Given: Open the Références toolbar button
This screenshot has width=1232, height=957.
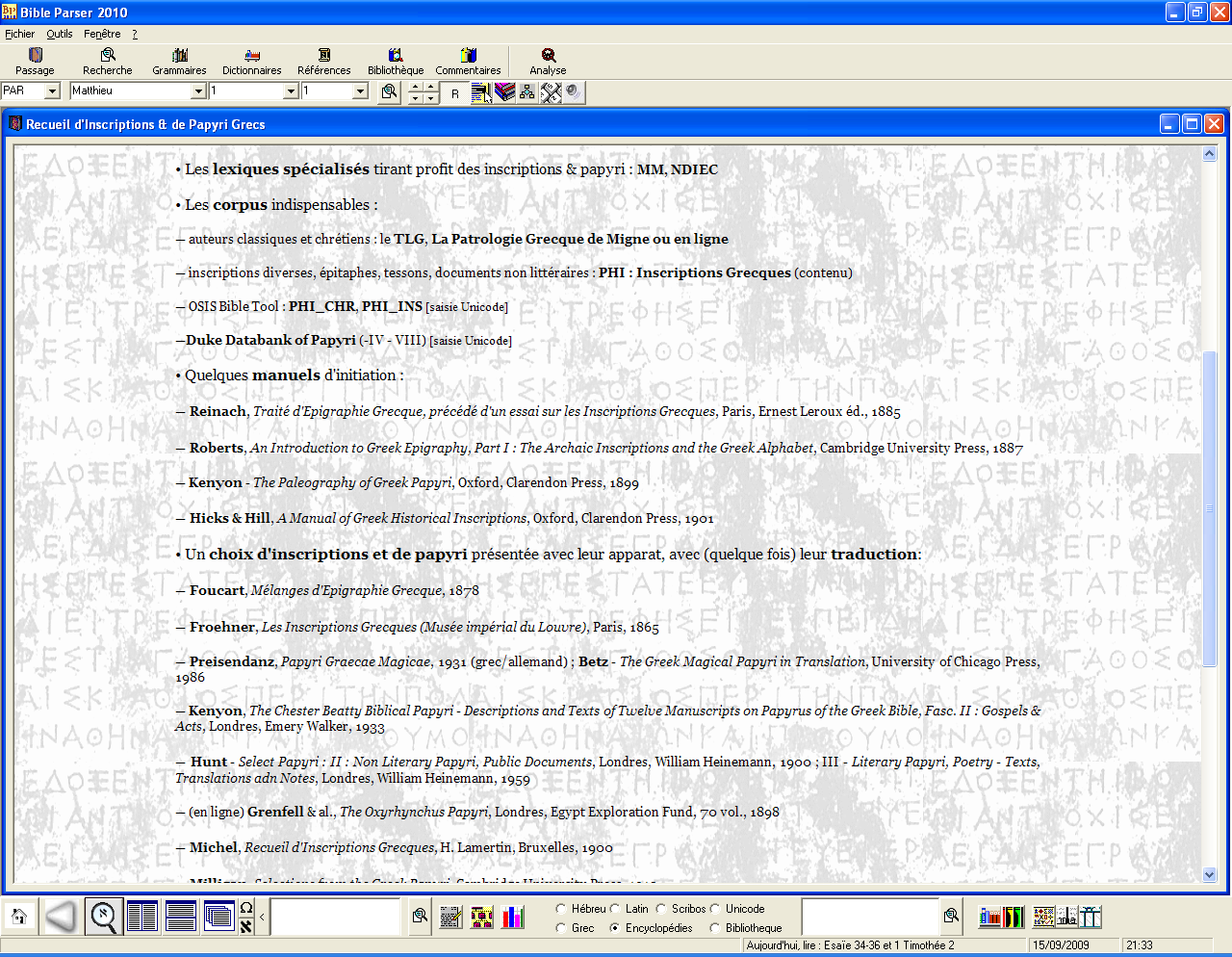Looking at the screenshot, I should (324, 62).
